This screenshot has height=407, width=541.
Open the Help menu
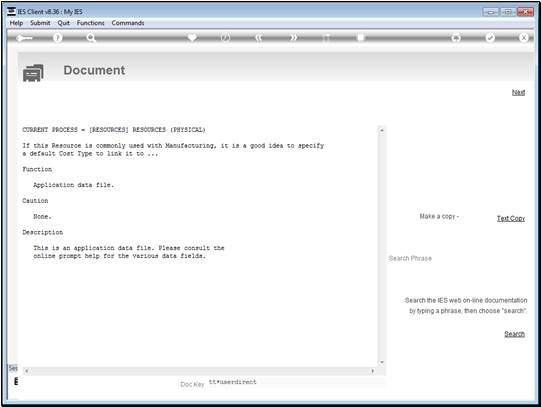(x=16, y=23)
